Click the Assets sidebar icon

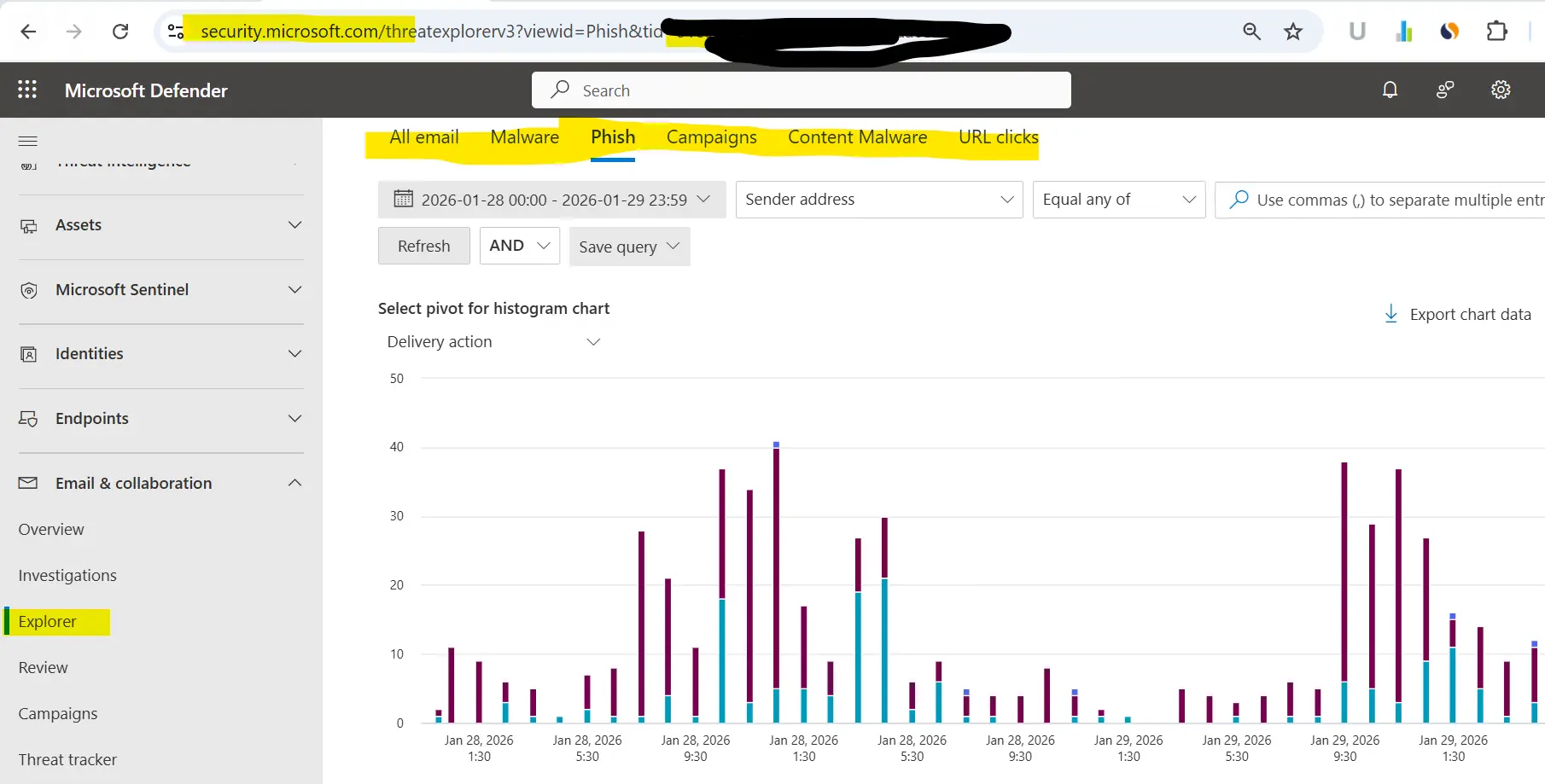pos(29,225)
